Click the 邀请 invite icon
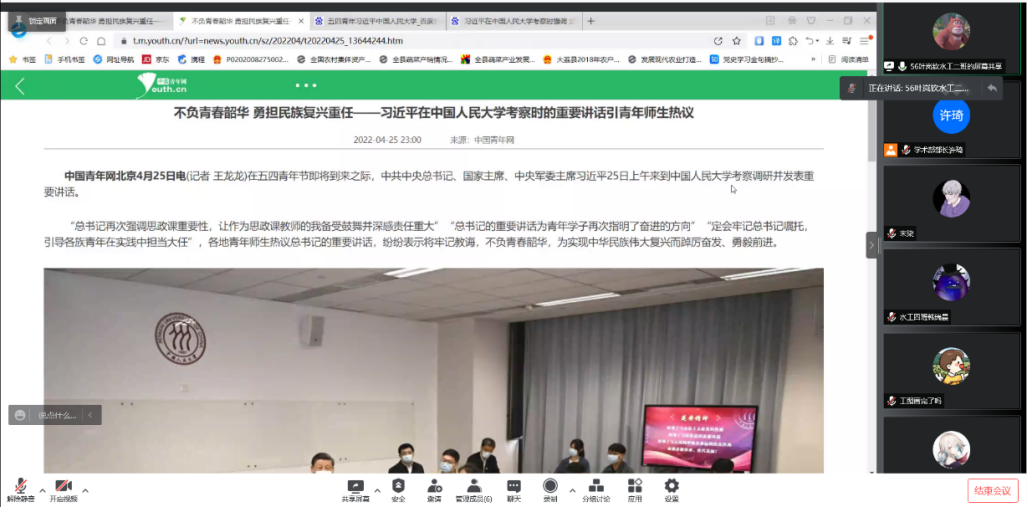The height and width of the screenshot is (507, 1027). (434, 486)
